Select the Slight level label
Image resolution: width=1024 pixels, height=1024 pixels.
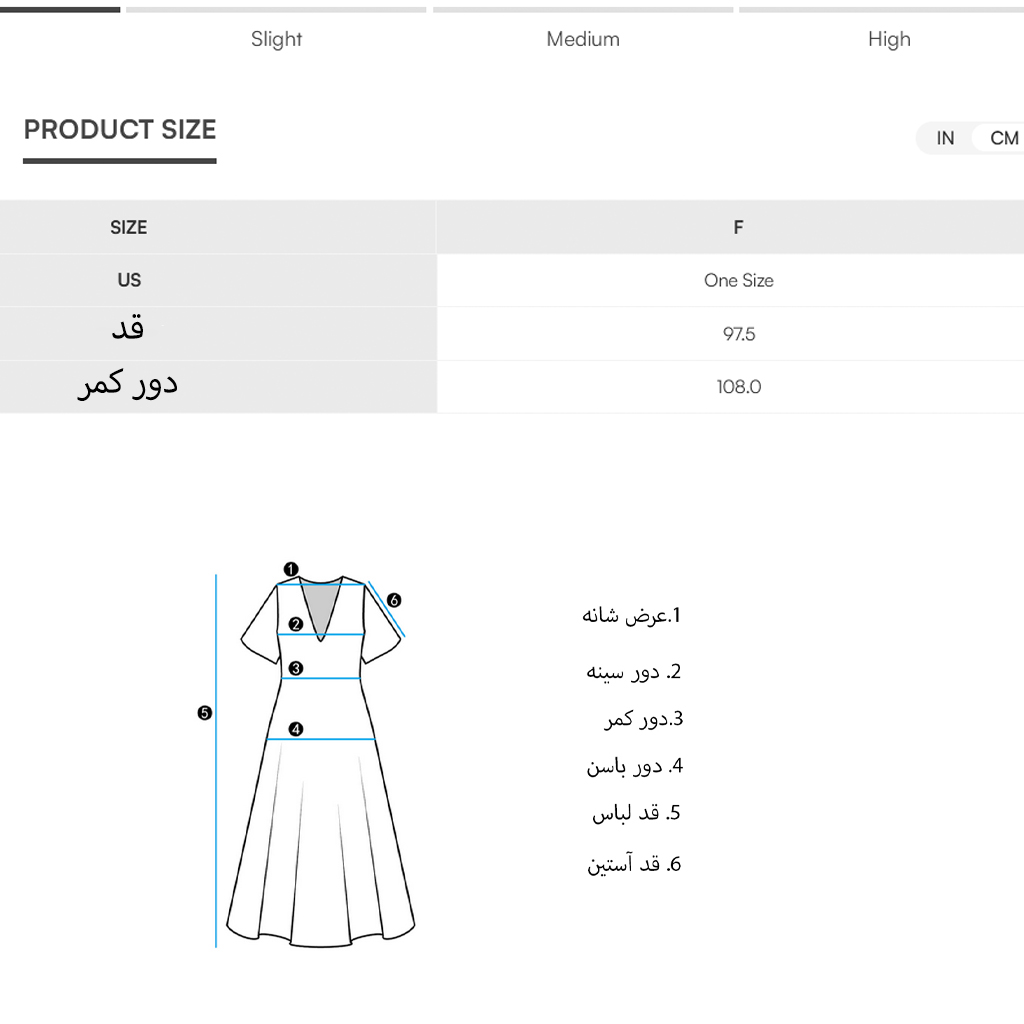[276, 39]
